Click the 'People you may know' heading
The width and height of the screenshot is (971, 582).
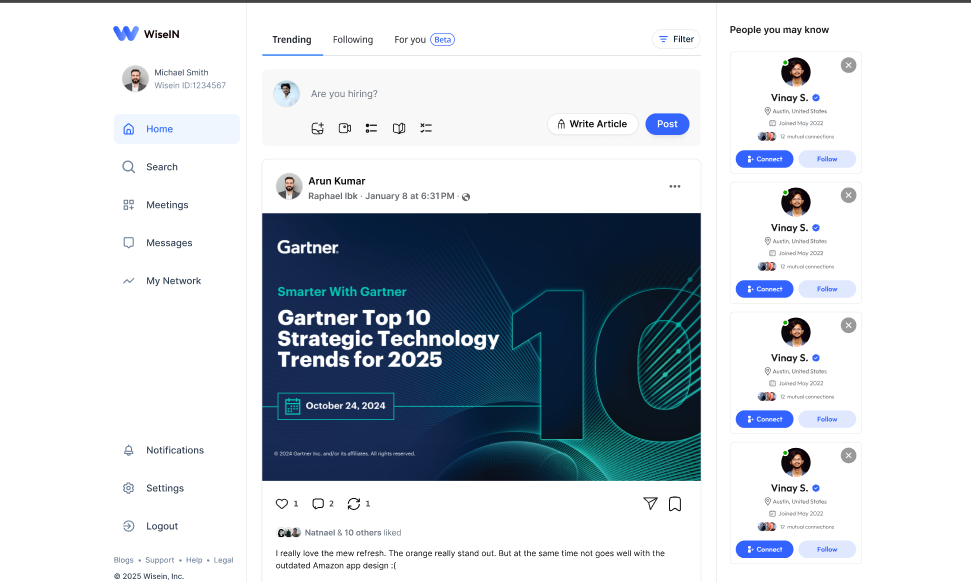coord(779,30)
